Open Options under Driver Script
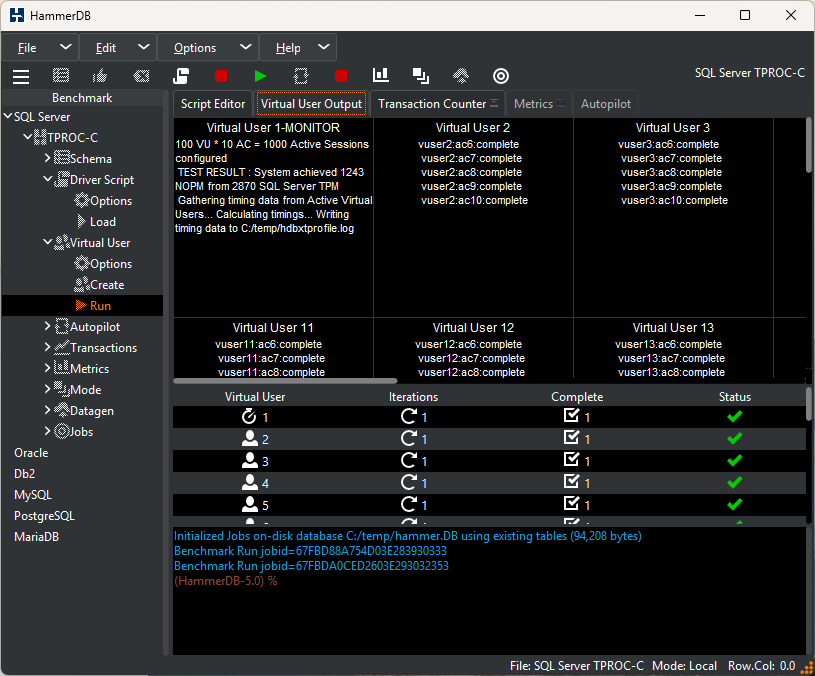Image resolution: width=815 pixels, height=676 pixels. tap(111, 201)
